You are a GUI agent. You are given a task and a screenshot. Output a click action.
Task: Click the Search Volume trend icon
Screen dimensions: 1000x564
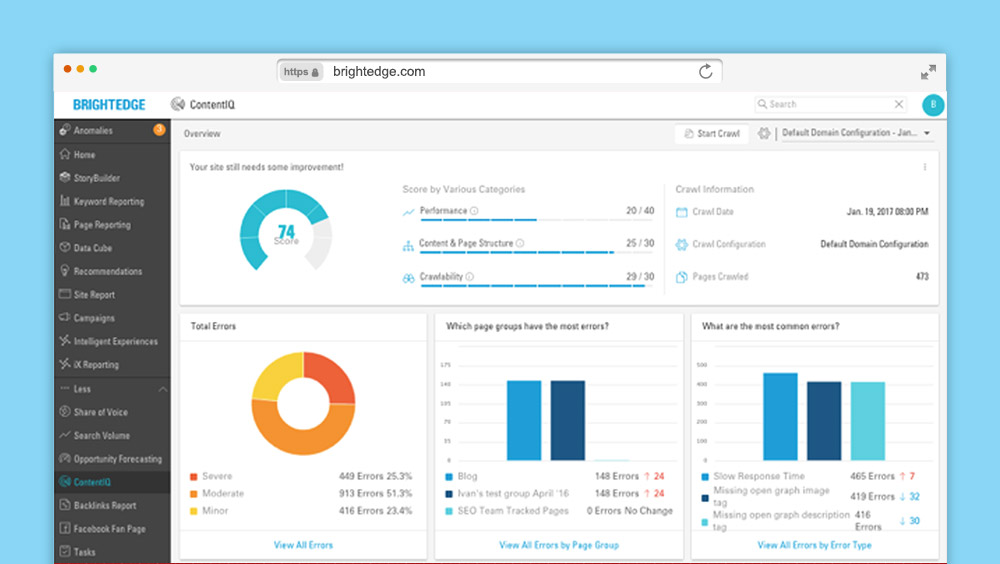[x=64, y=435]
